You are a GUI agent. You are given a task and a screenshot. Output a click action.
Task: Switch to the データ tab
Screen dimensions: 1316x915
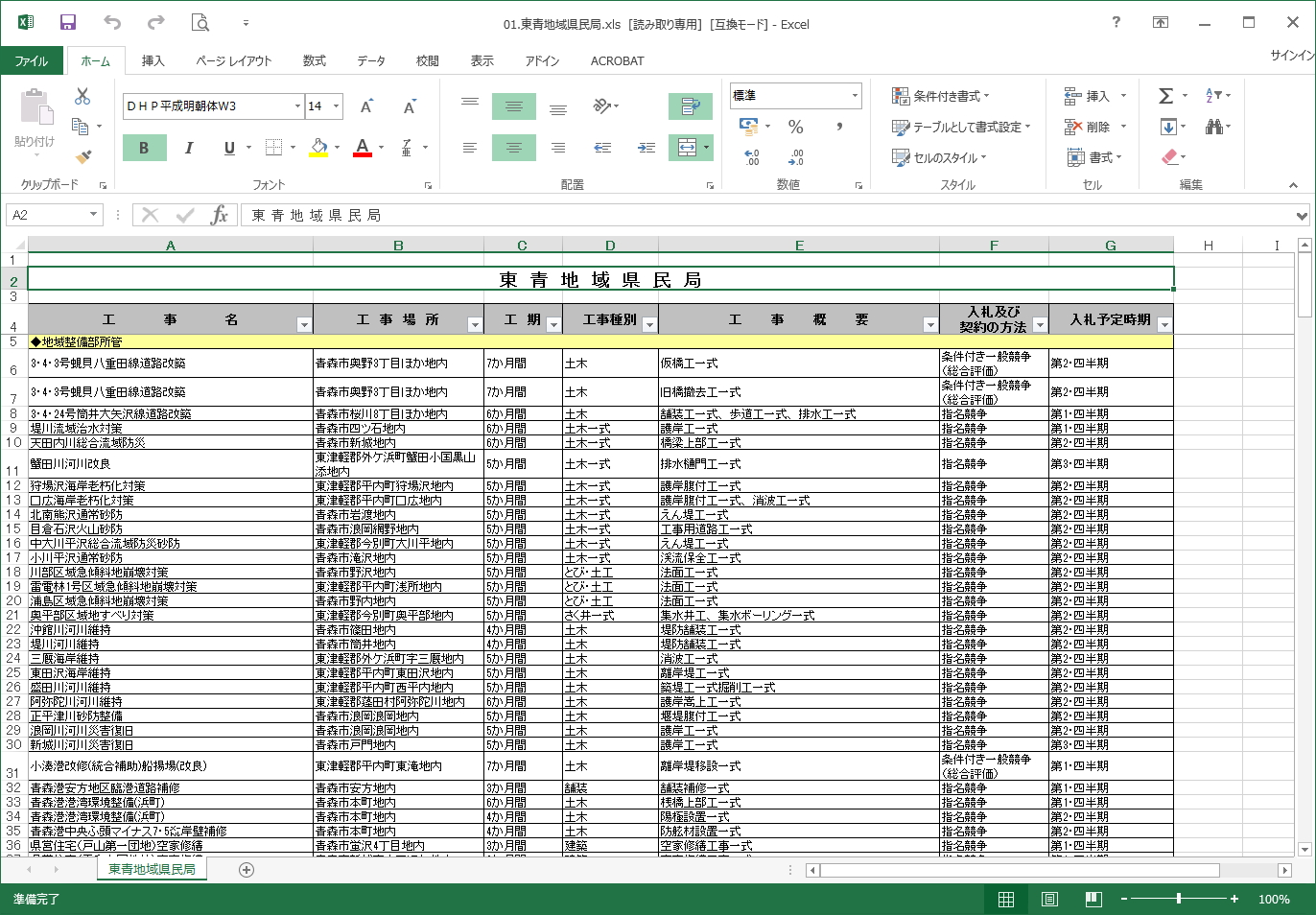point(371,60)
